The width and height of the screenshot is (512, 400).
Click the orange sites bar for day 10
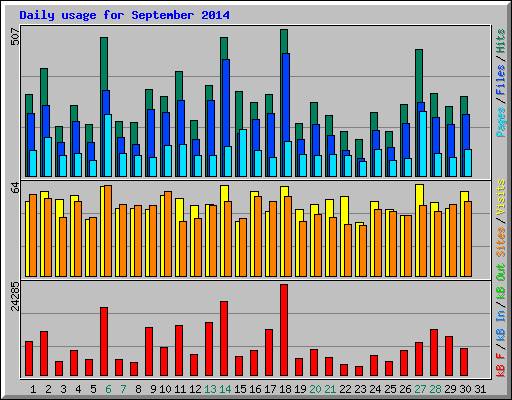coord(168,234)
